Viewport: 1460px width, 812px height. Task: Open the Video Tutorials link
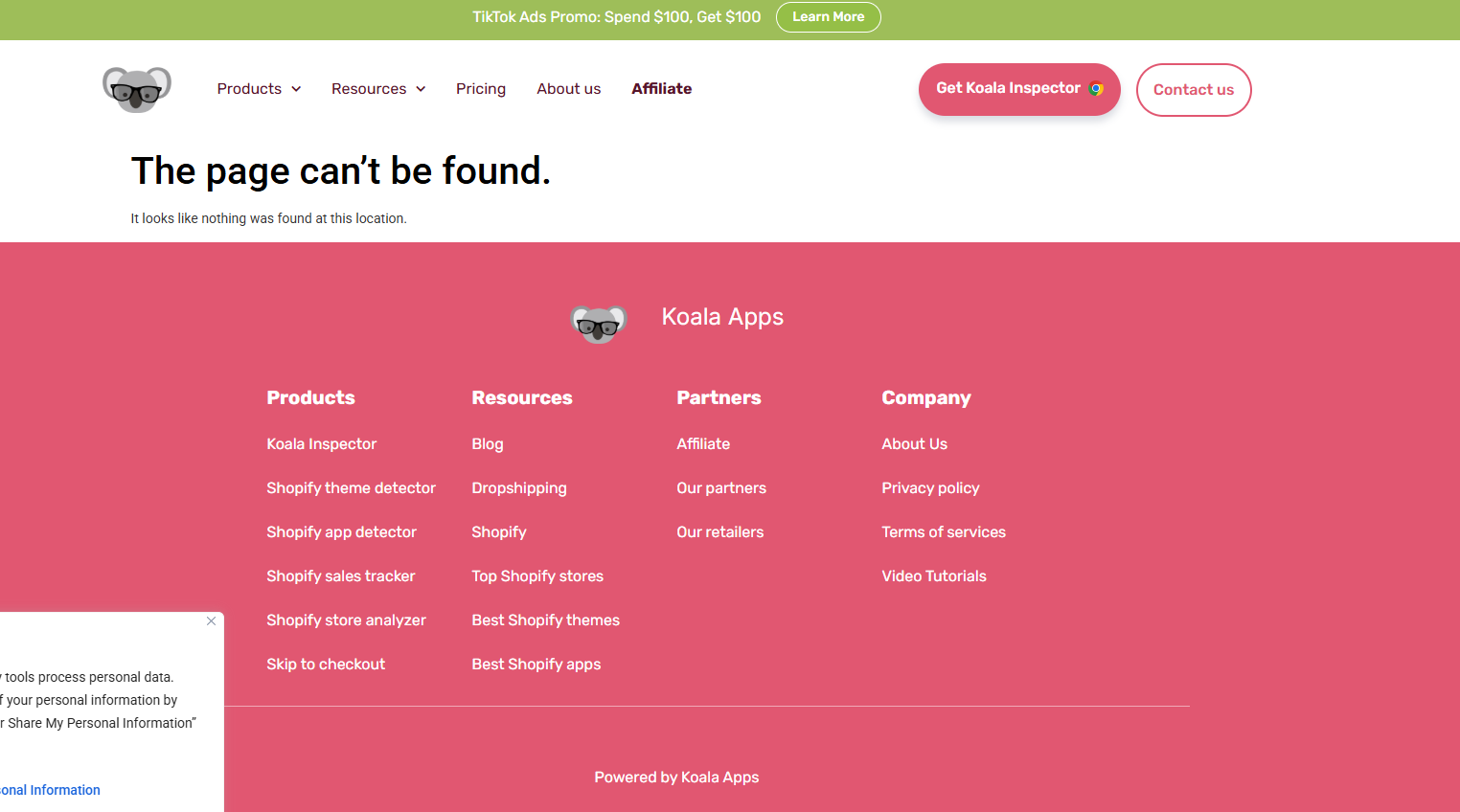(x=934, y=576)
